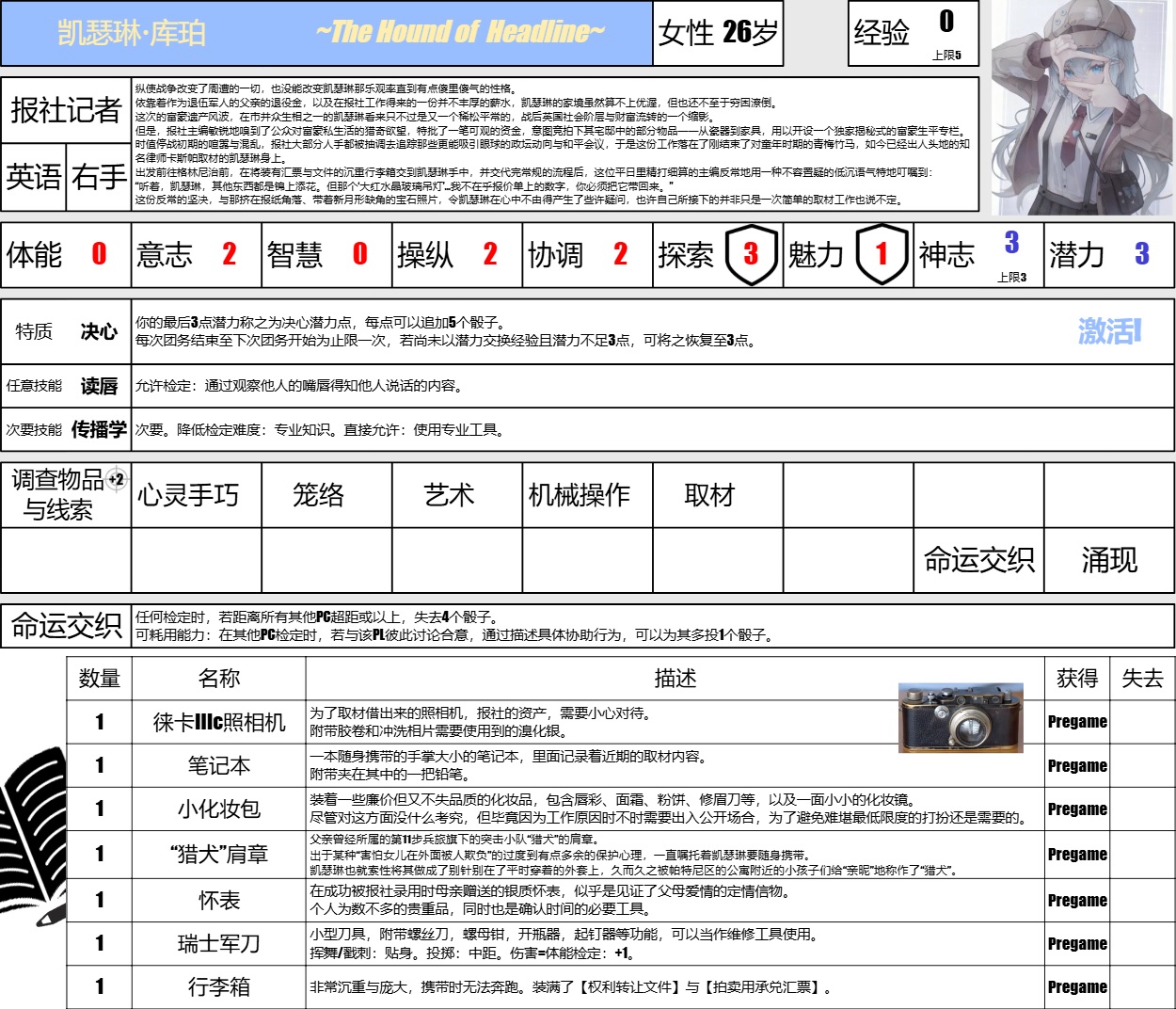The width and height of the screenshot is (1176, 1009).
Task: Click the Pregame cell in the 怀表 row
Action: pos(1077,900)
